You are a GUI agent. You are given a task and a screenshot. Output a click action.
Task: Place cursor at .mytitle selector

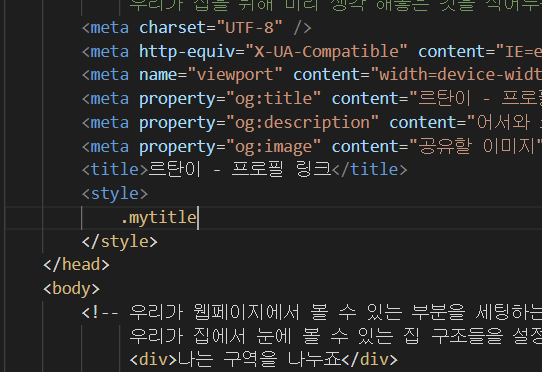[x=159, y=218]
